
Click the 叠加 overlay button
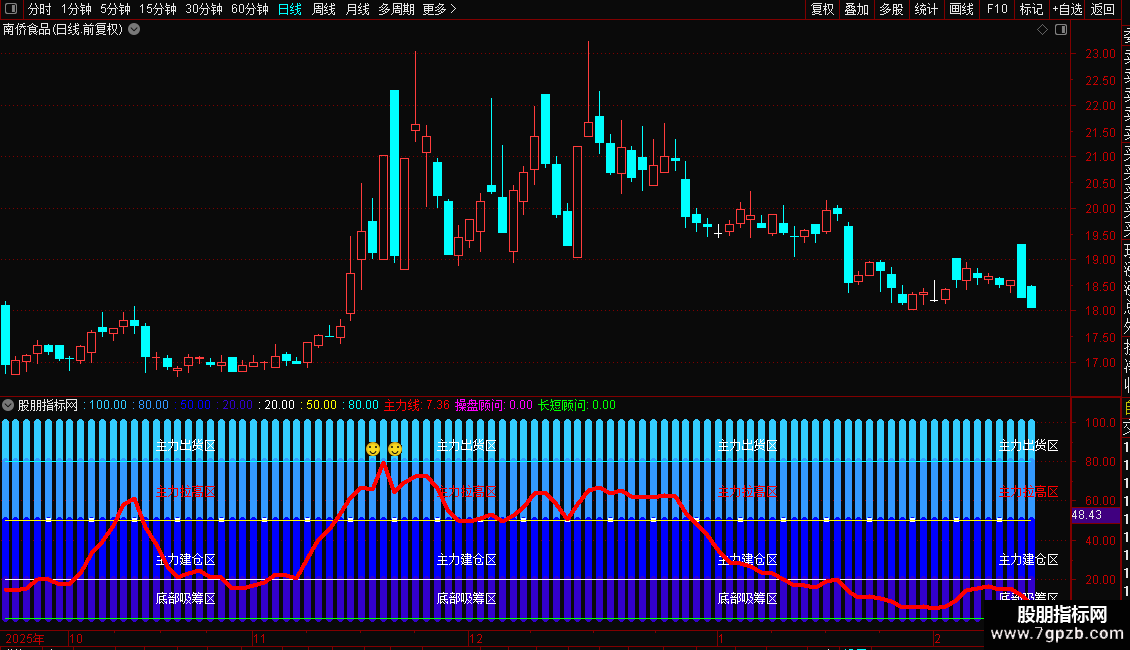tap(857, 9)
